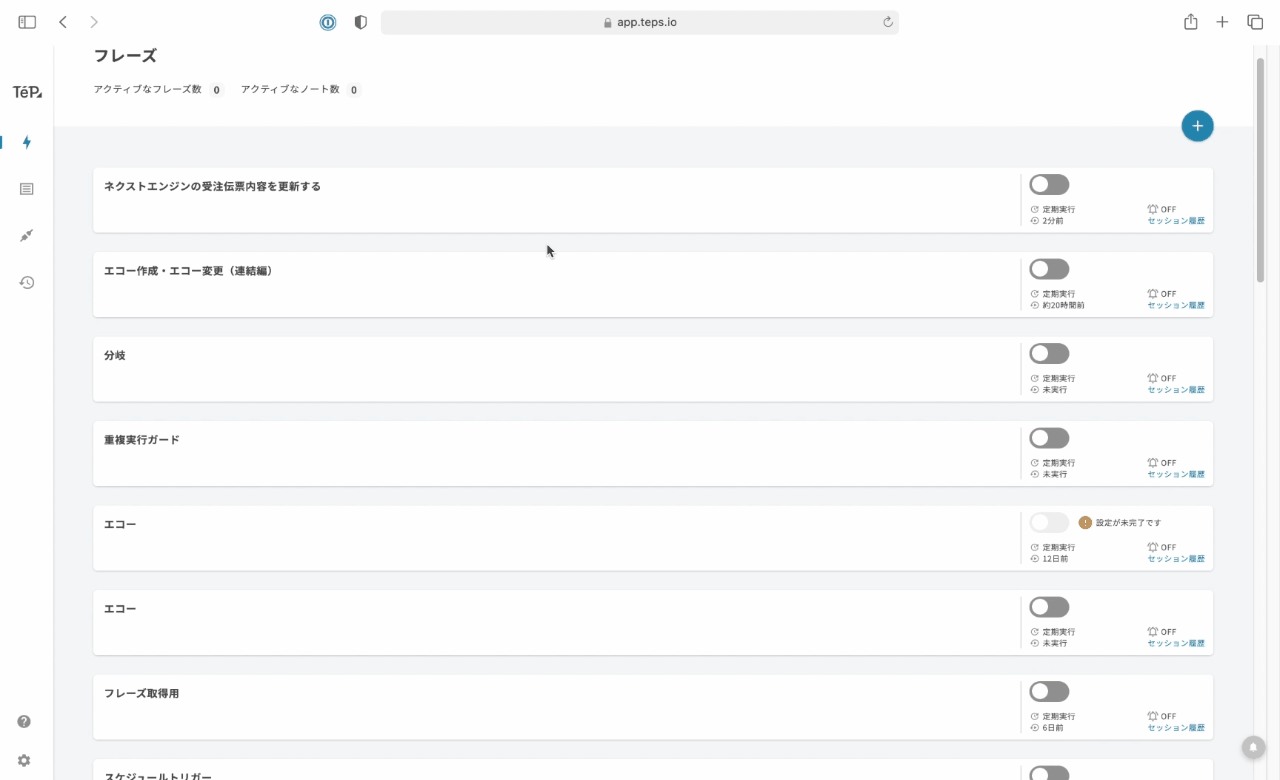Open セッション履歴 link for エコー作成・エコー変更 phrase
Image resolution: width=1280 pixels, height=780 pixels.
click(x=1175, y=305)
